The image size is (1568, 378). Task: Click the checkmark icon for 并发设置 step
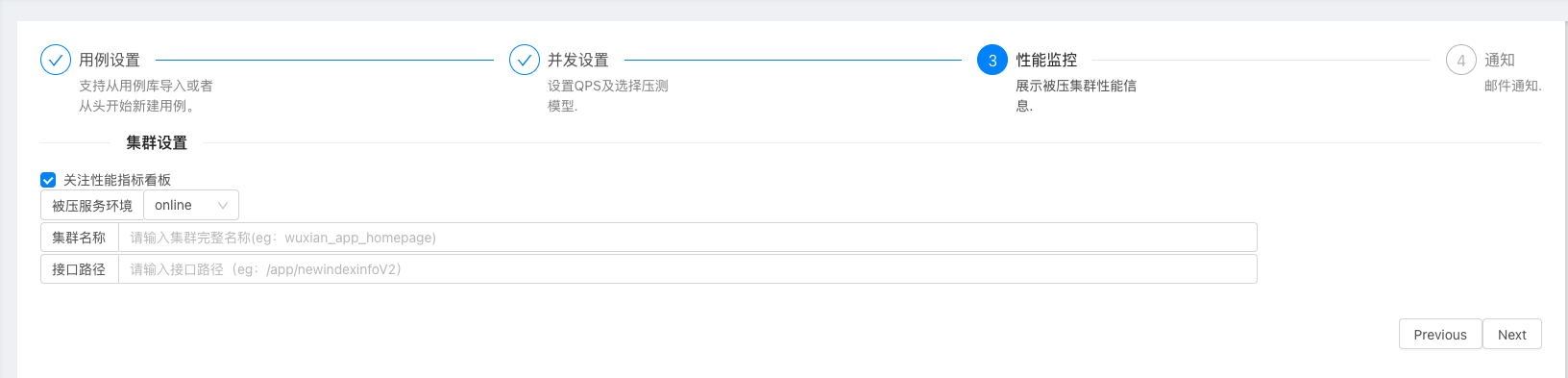coord(525,60)
